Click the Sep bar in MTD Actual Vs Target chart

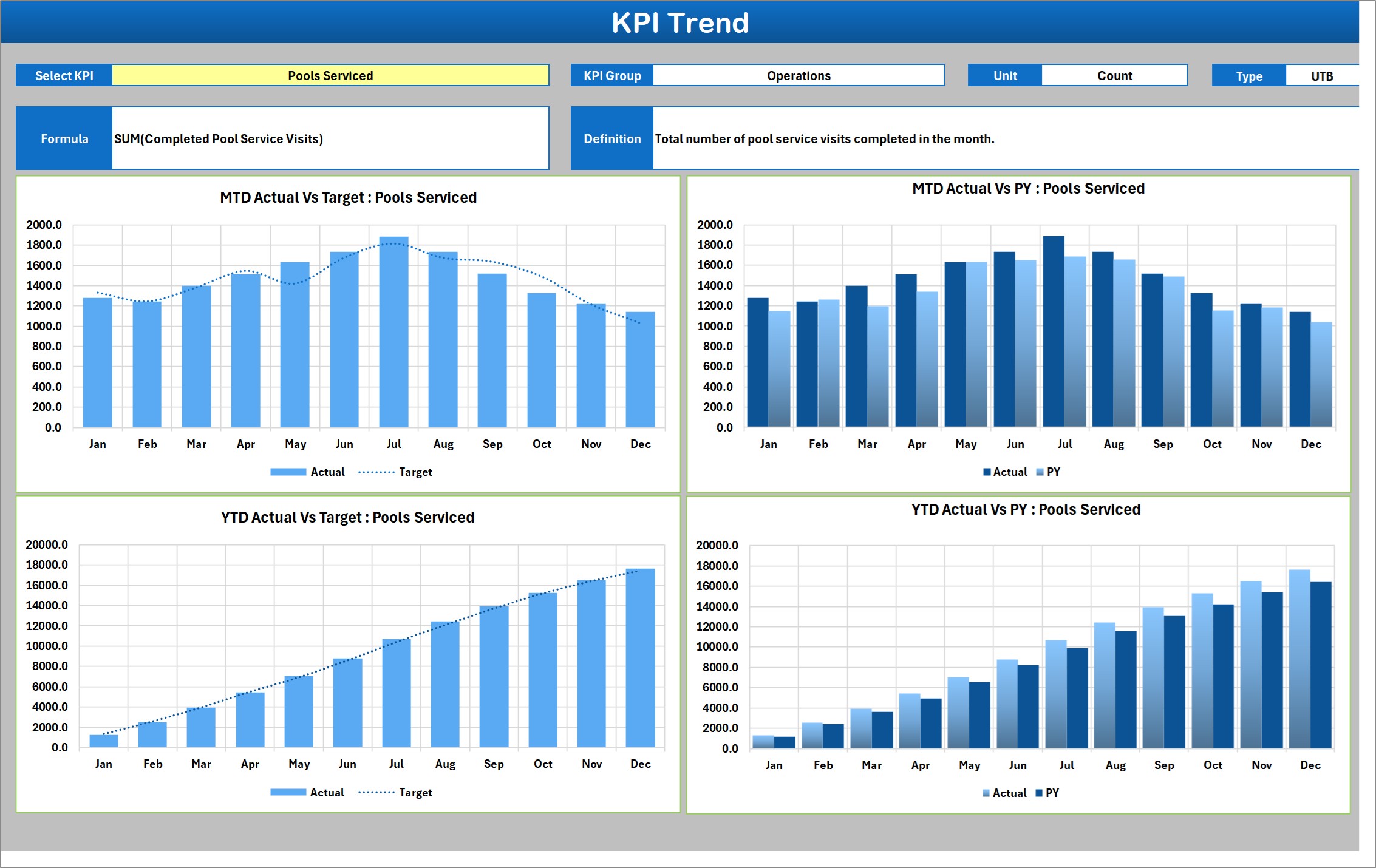pyautogui.click(x=492, y=350)
